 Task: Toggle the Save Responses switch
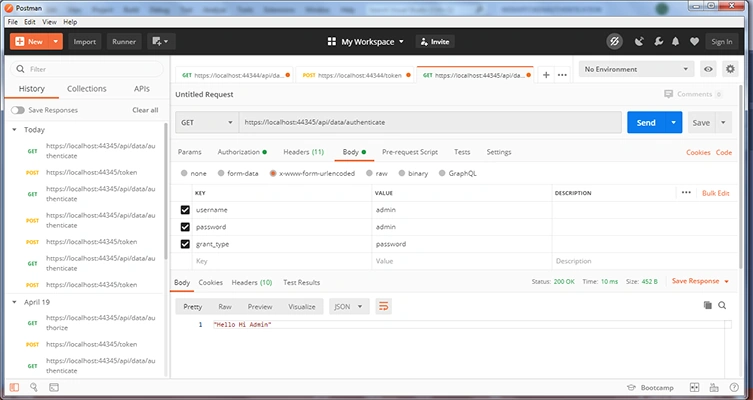(18, 110)
